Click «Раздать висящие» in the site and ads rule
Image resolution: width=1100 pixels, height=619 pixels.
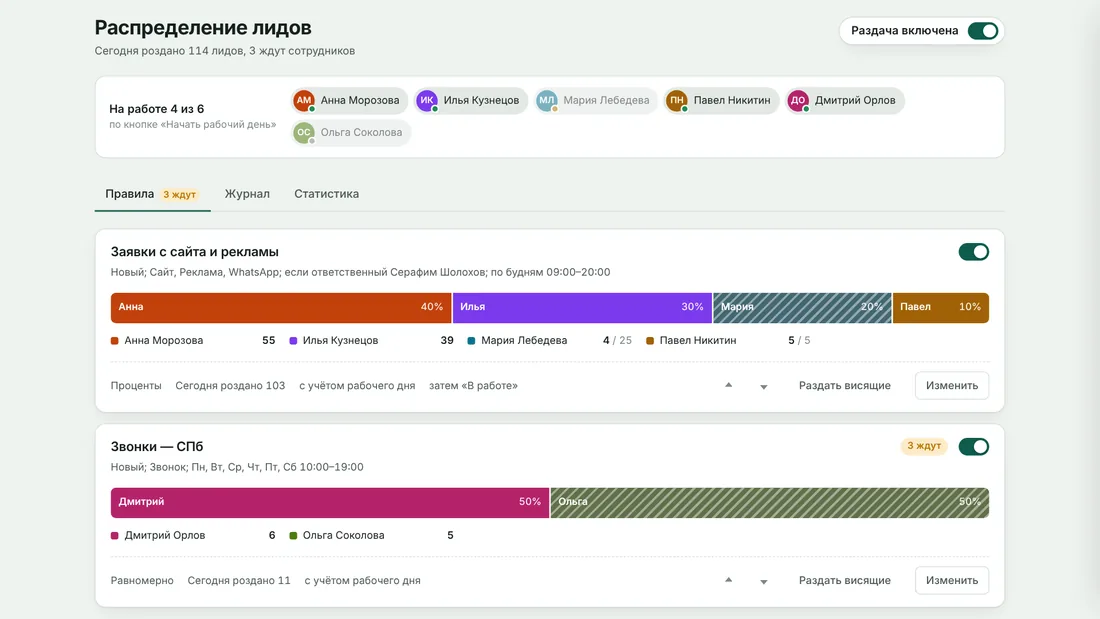tap(845, 385)
